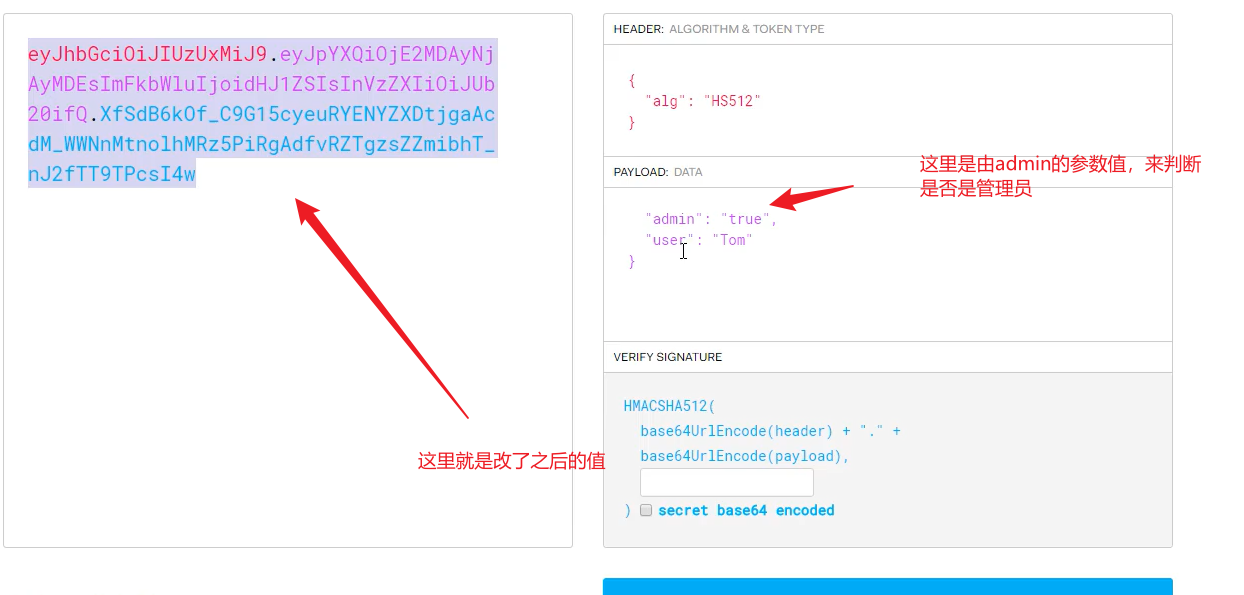
Task: Click the base64UrlEncode(payload) line
Action: click(x=745, y=456)
